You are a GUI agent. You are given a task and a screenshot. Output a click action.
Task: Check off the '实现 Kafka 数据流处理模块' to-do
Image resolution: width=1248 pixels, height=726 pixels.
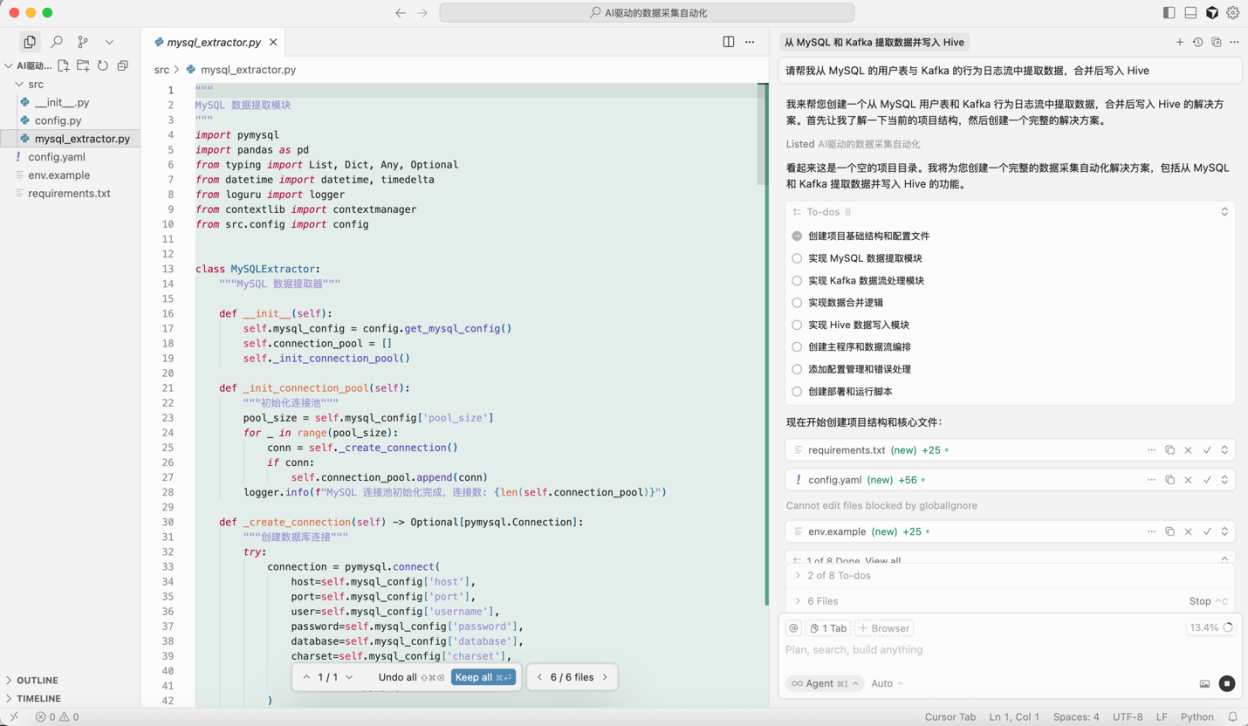797,281
